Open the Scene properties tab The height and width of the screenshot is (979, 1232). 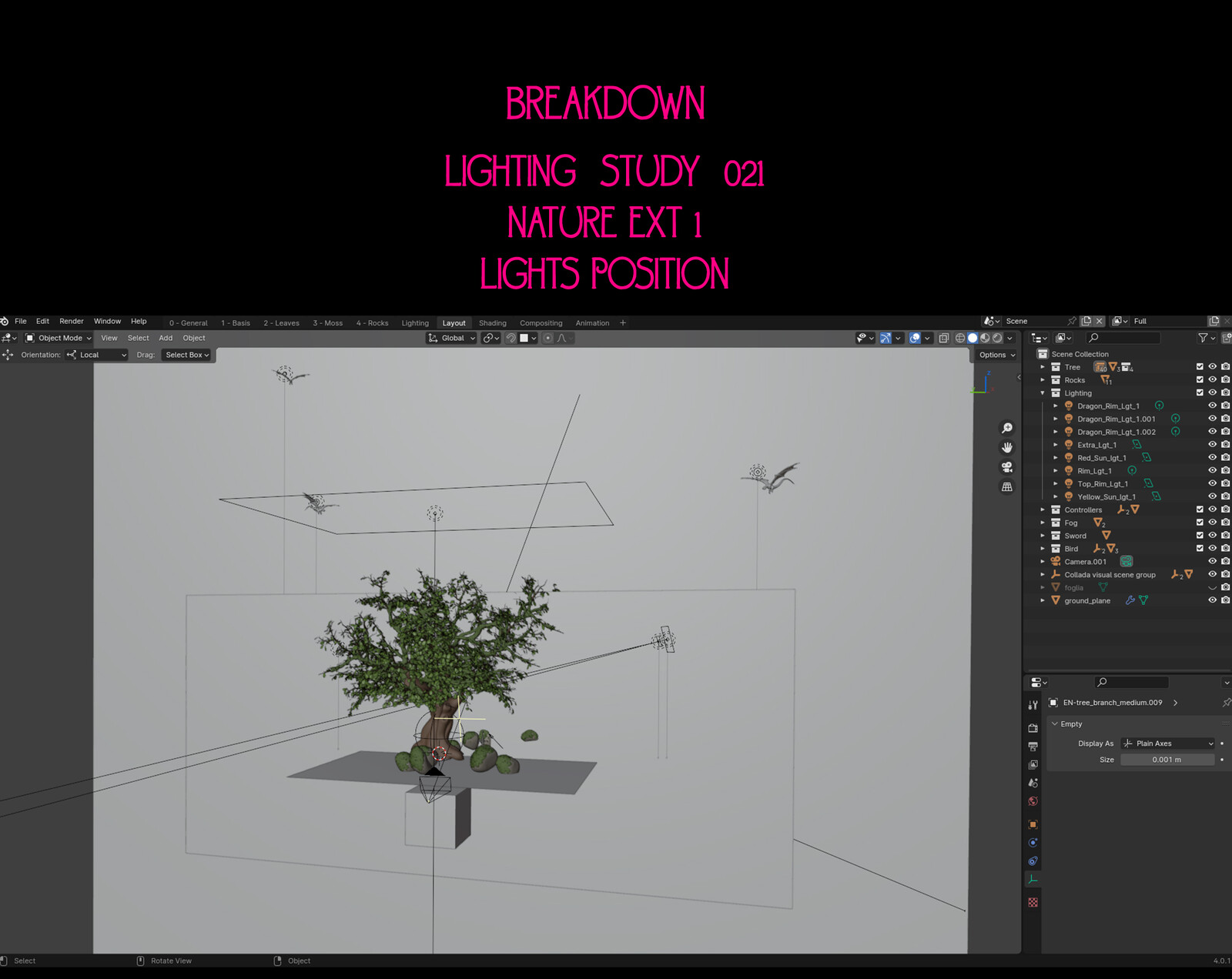point(1033,783)
